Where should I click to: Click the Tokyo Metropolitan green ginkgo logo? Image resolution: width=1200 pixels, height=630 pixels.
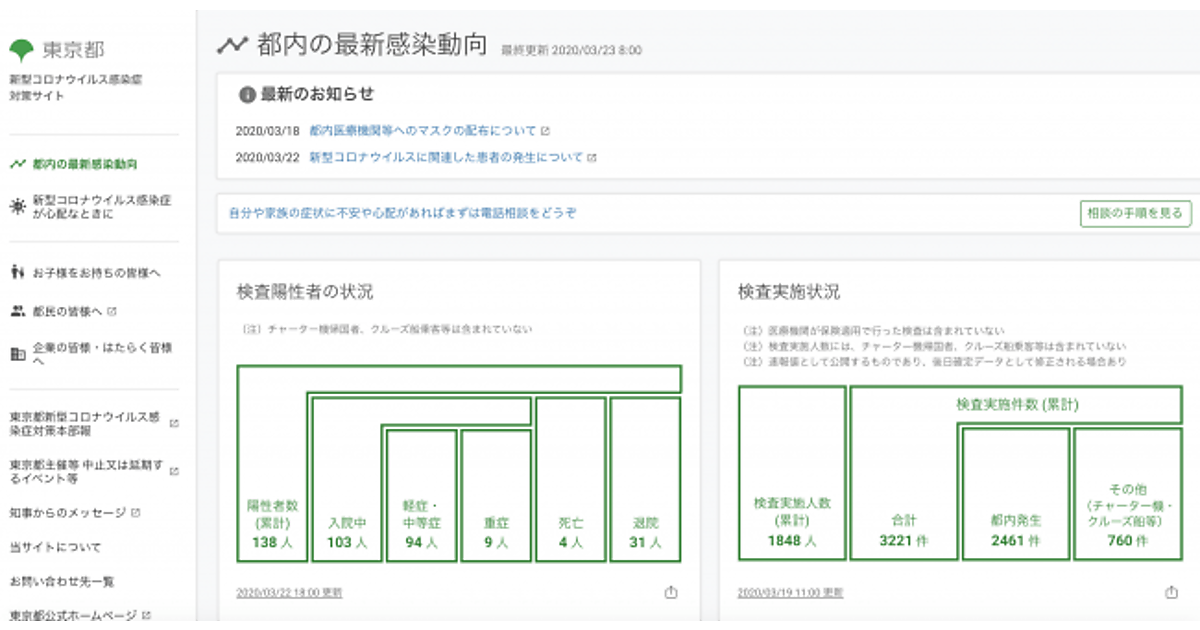coord(22,49)
